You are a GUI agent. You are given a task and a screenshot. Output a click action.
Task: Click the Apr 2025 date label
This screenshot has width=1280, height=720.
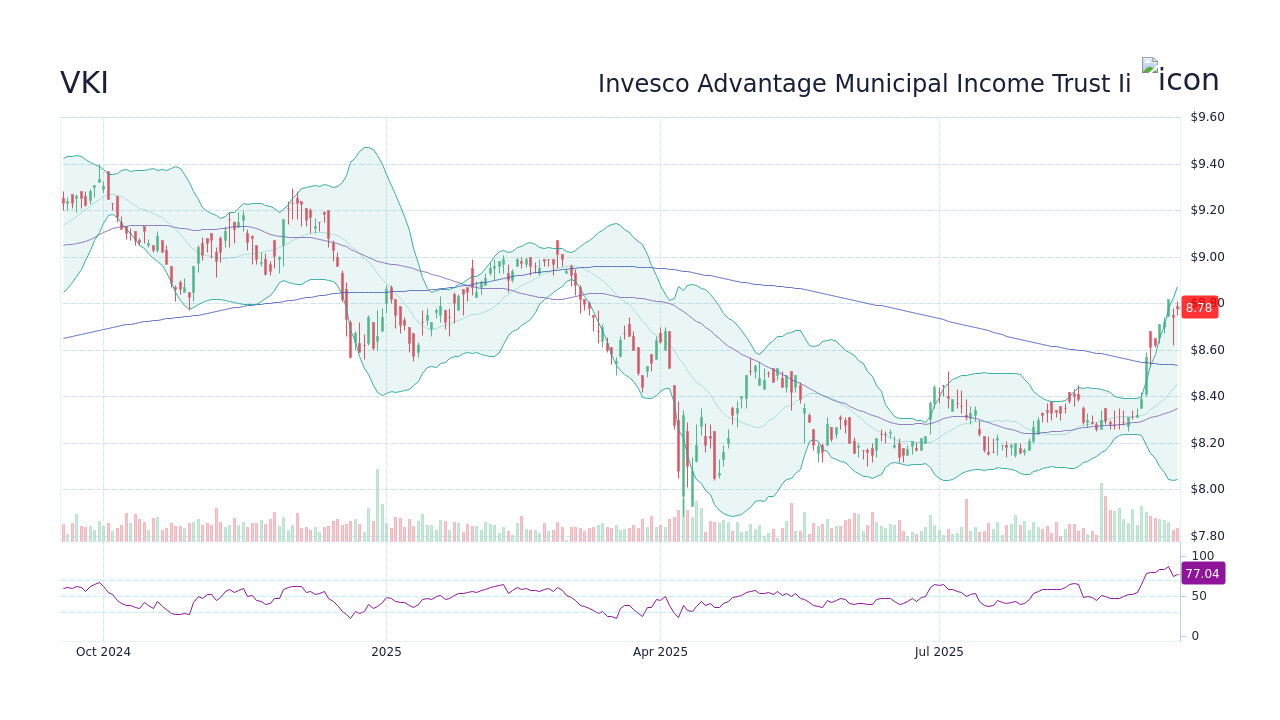click(x=660, y=652)
